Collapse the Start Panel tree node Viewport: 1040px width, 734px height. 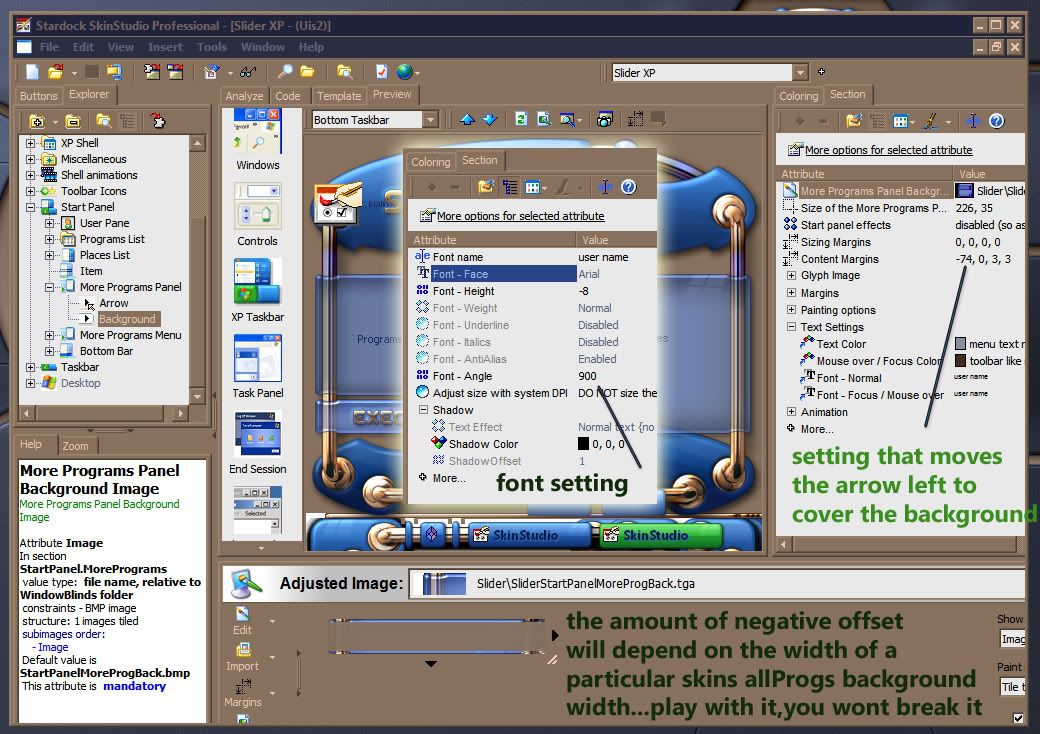click(x=31, y=208)
